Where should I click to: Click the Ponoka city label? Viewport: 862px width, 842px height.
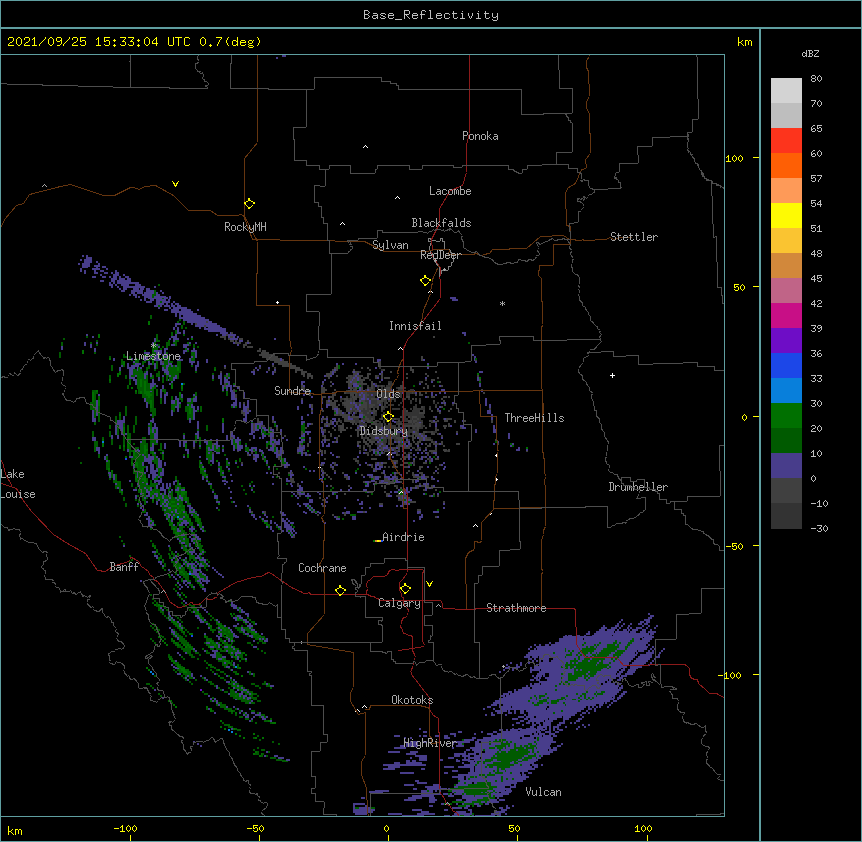click(480, 136)
